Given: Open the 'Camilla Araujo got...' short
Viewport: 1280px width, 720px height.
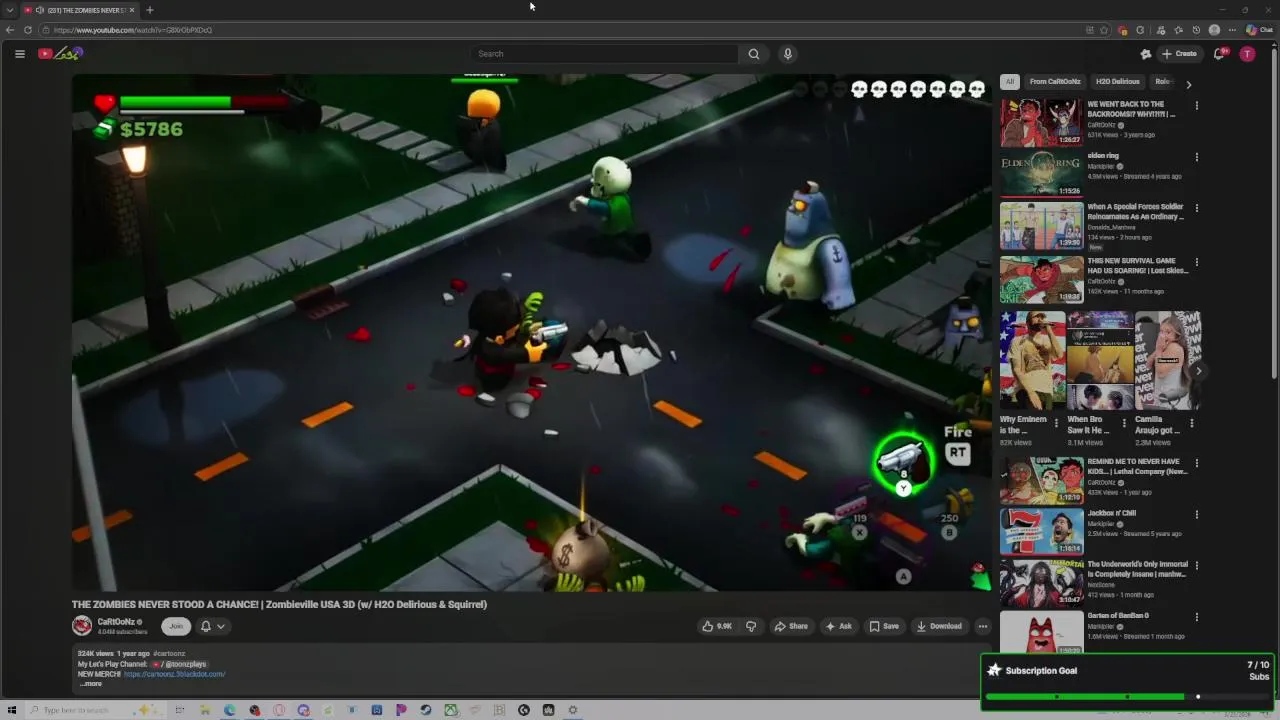Looking at the screenshot, I should pyautogui.click(x=1166, y=361).
